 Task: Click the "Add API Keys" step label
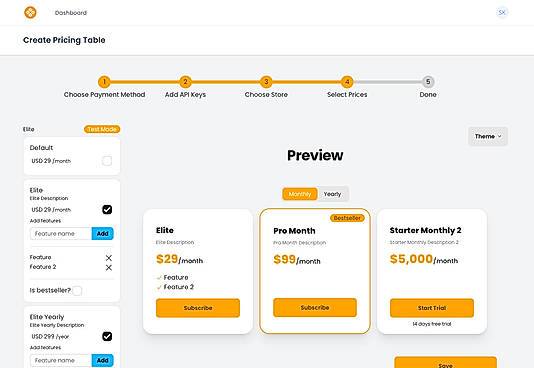click(x=185, y=95)
